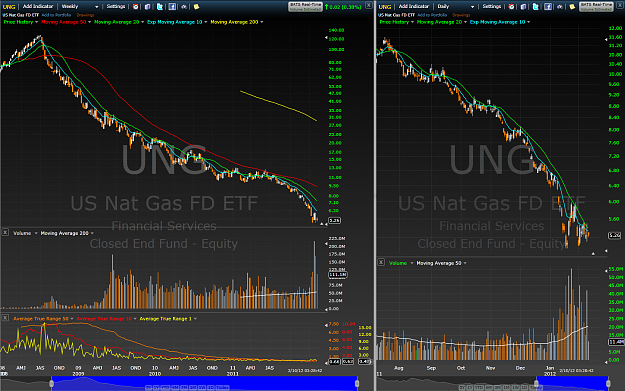Click the red snapshot icon in weekly chart
The height and width of the screenshot is (391, 625).
pos(136,7)
